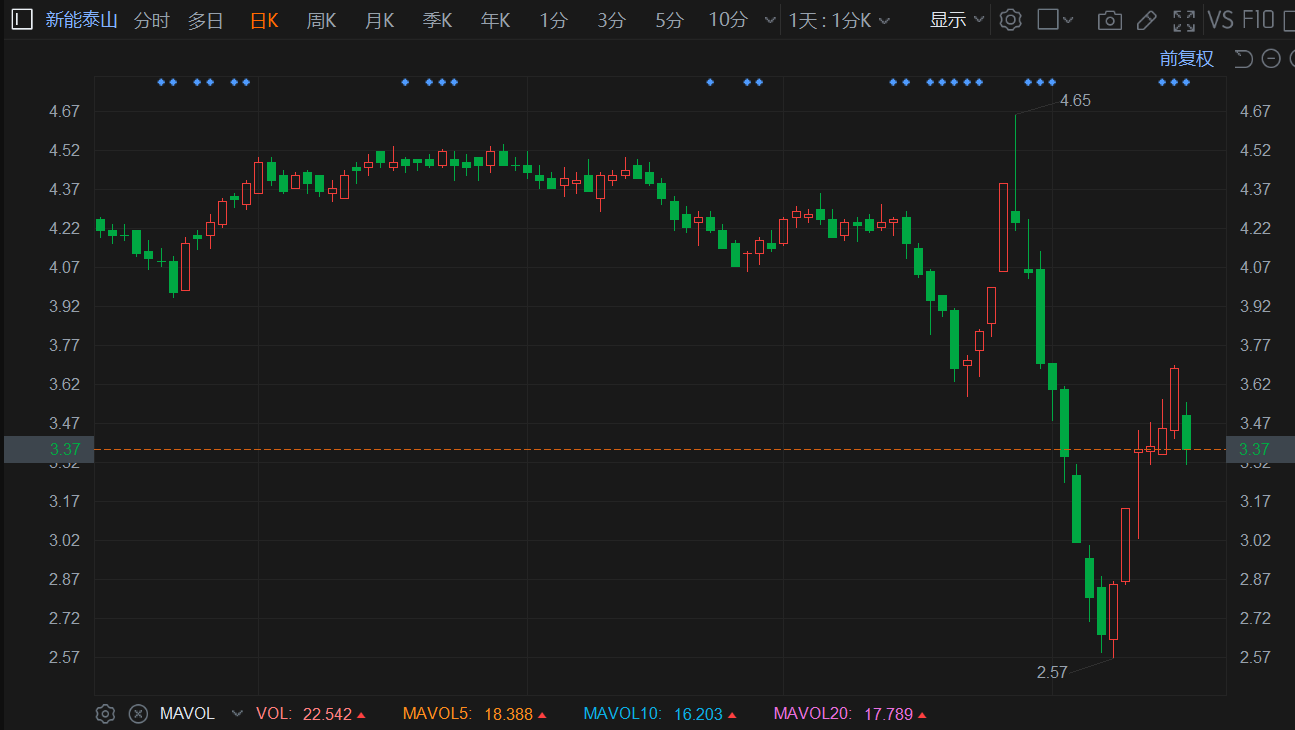Select the drawing pencil tool
1295x730 pixels.
pos(1147,20)
